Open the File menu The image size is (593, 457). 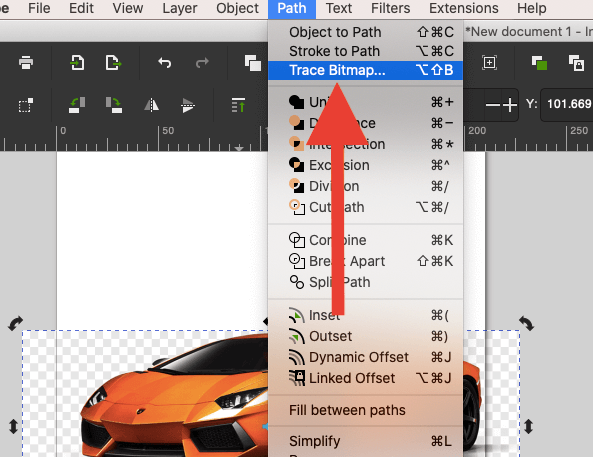coord(39,8)
